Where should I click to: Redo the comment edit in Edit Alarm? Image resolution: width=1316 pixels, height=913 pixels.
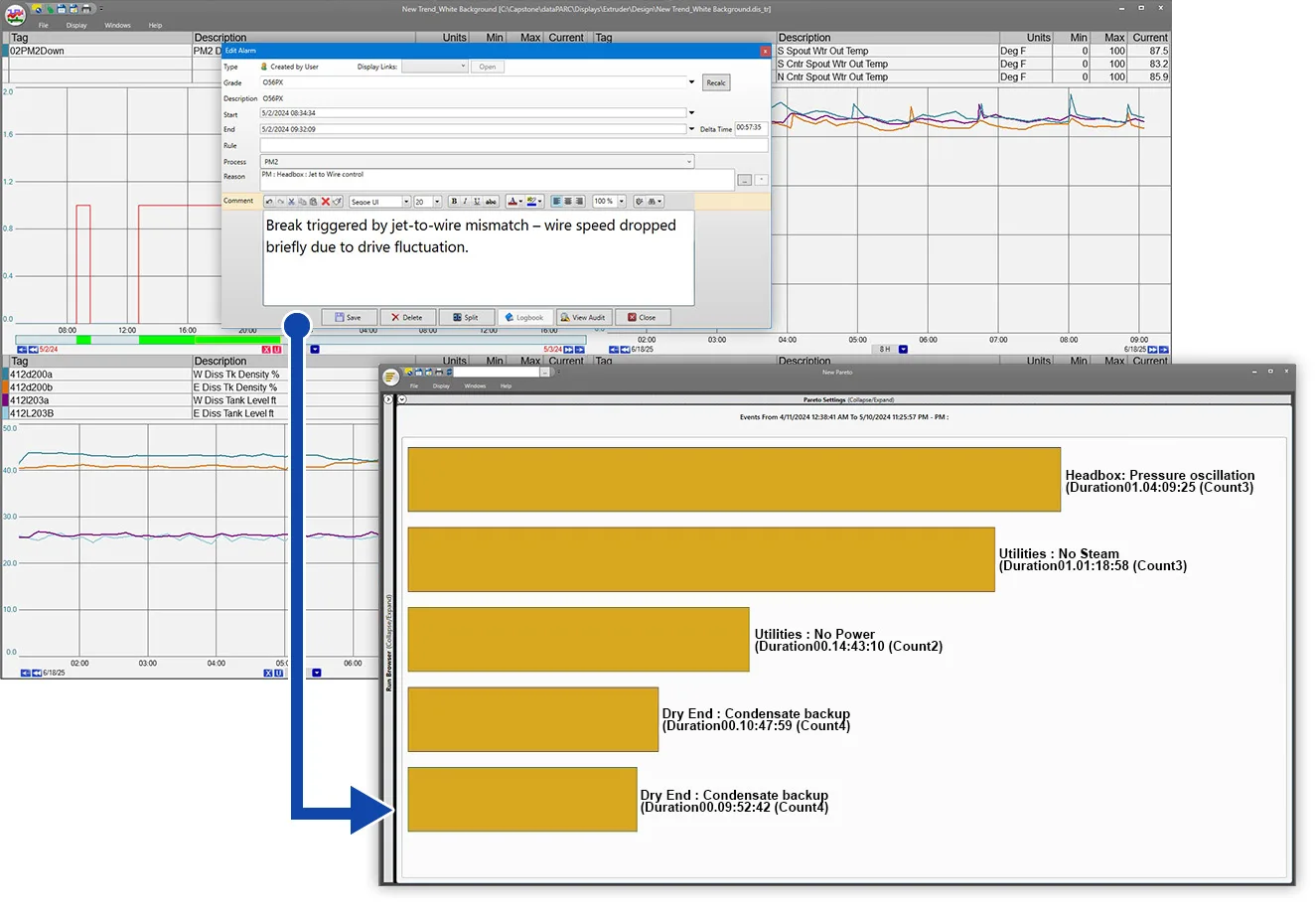coord(280,202)
